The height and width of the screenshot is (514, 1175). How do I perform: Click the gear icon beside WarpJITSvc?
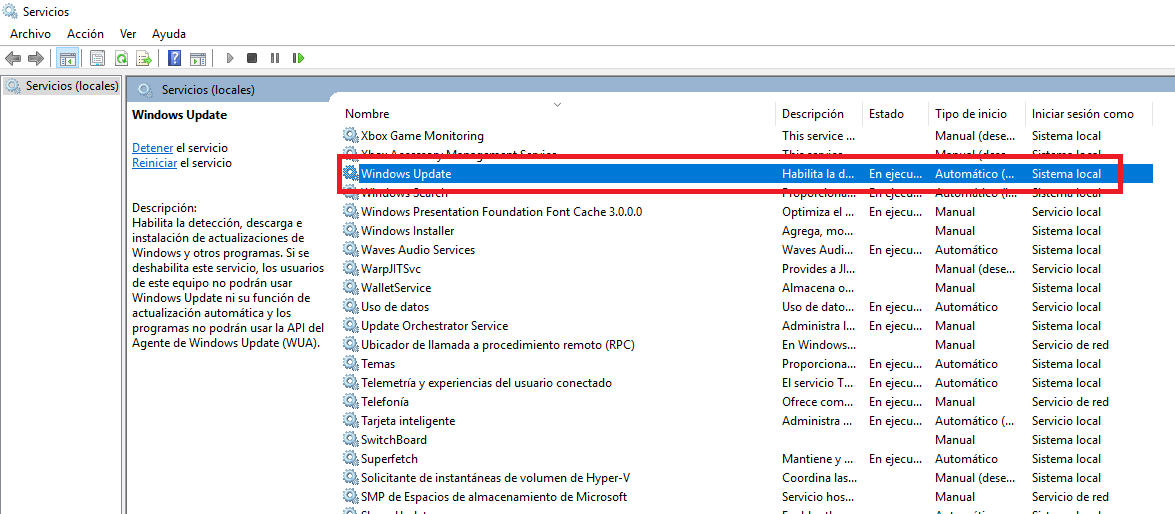tap(351, 268)
